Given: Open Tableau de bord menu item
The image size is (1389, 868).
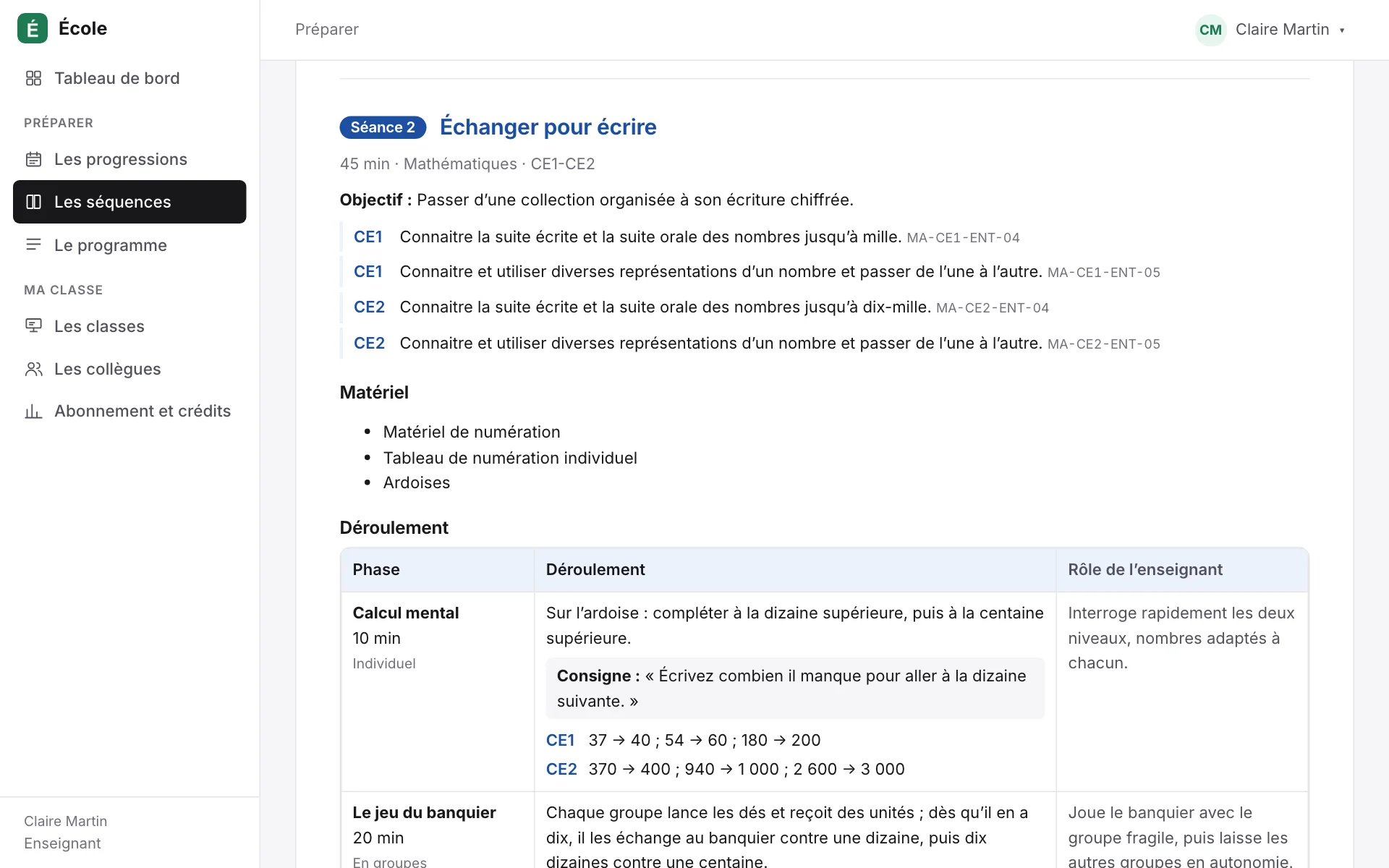Looking at the screenshot, I should (x=129, y=78).
